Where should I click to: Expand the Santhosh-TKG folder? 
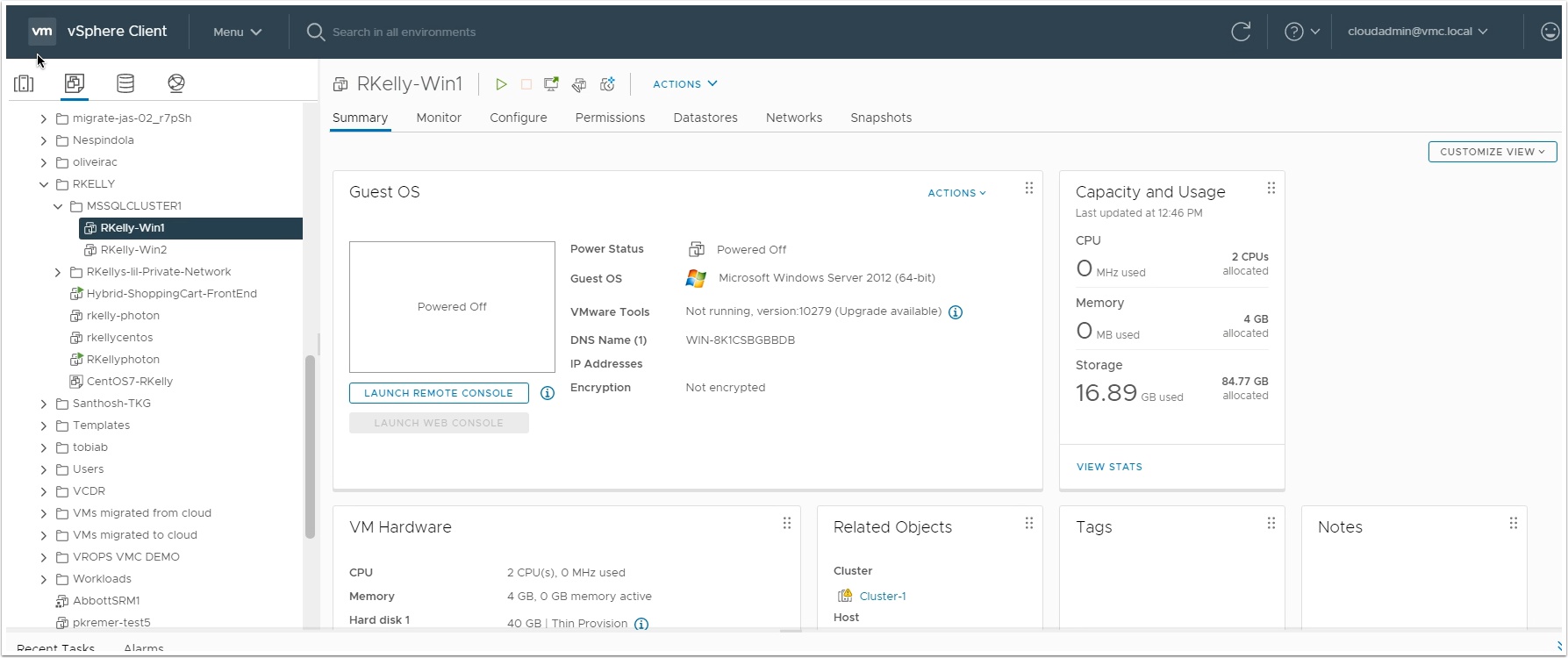44,404
